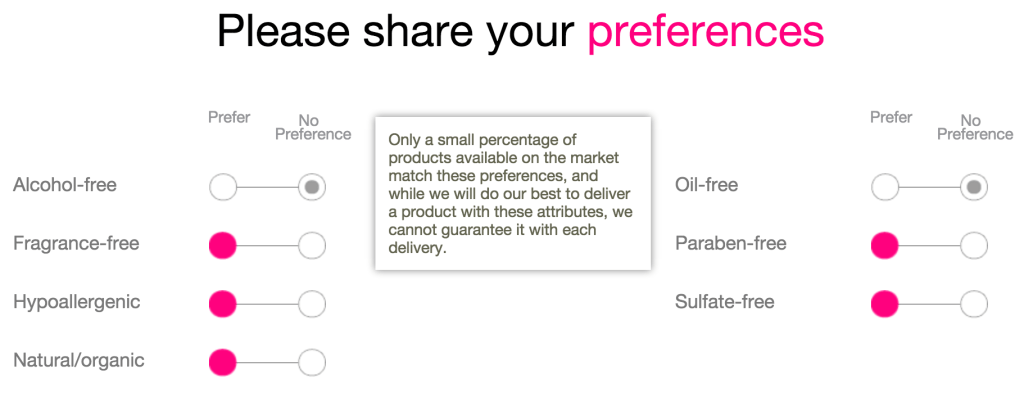Click the product availability tooltip box
The width and height of the screenshot is (1024, 397).
point(513,193)
